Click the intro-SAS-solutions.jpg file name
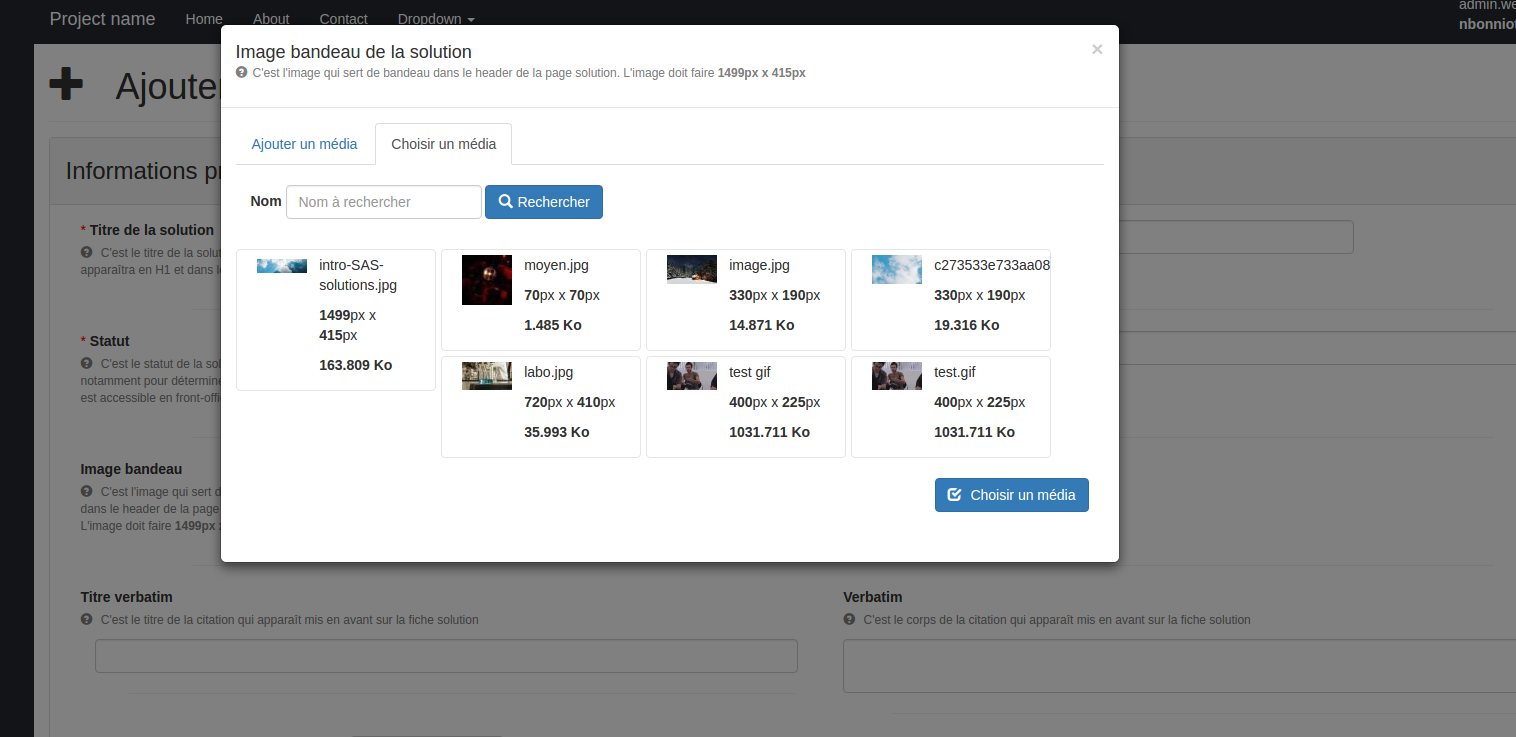 [358, 275]
